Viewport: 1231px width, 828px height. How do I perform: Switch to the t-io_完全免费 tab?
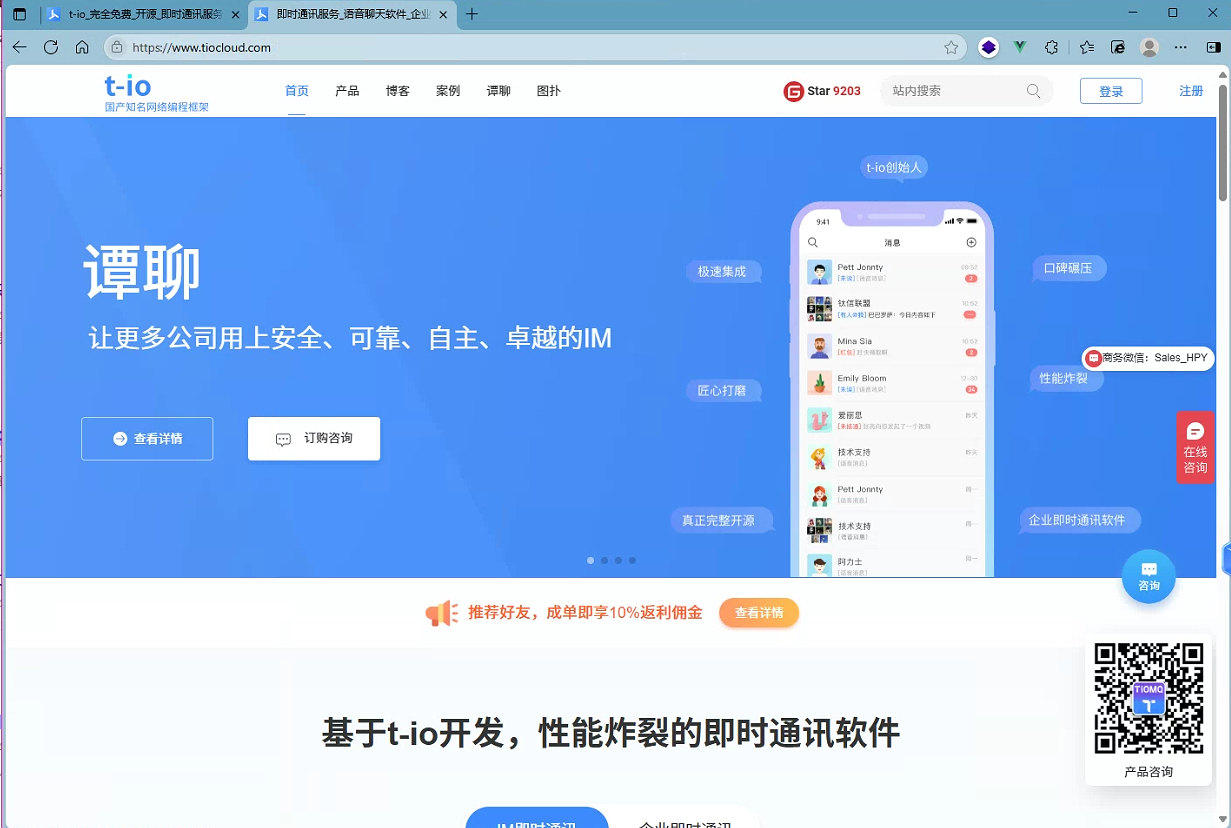[144, 14]
